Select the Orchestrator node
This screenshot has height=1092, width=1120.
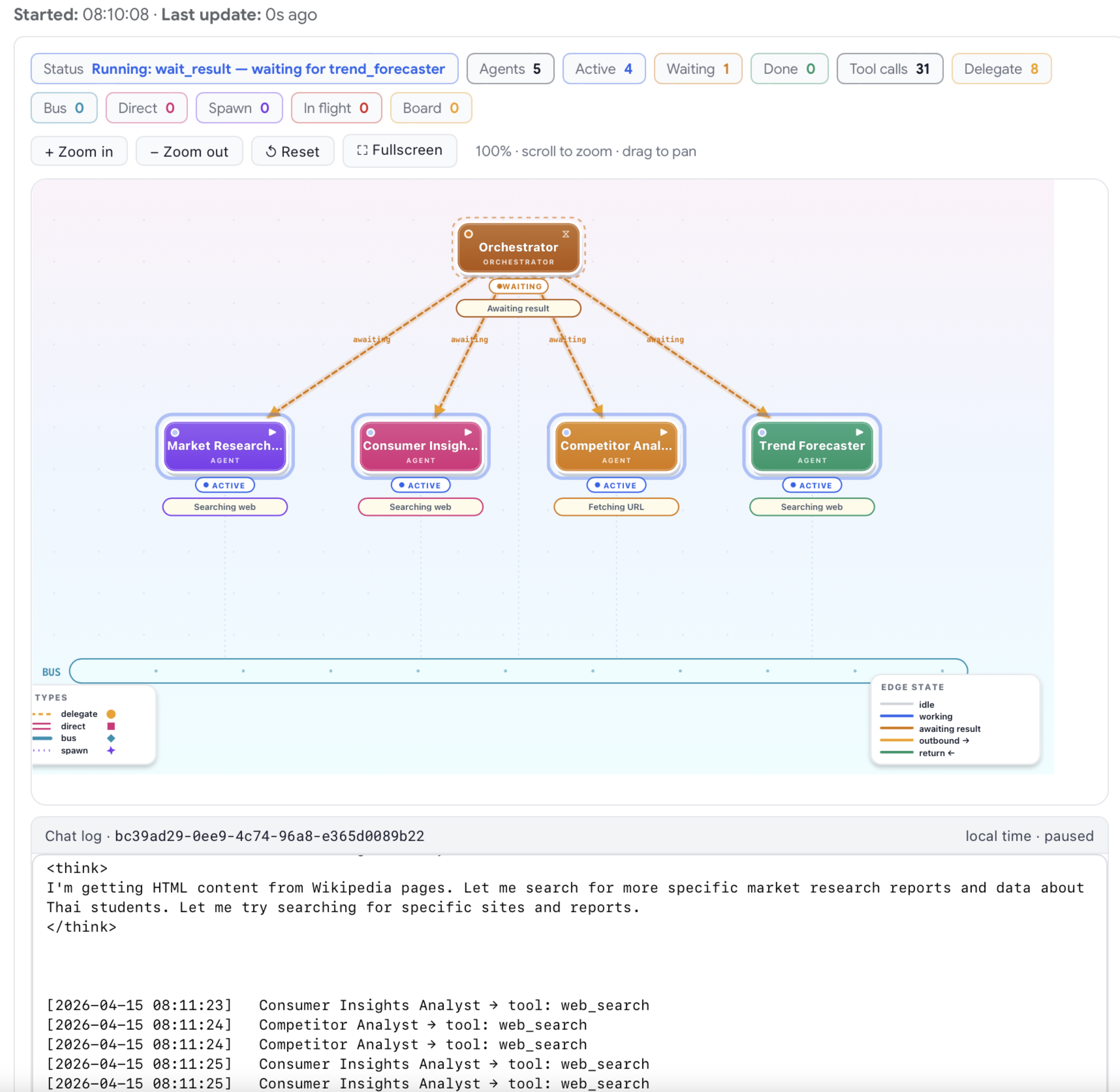coord(518,247)
